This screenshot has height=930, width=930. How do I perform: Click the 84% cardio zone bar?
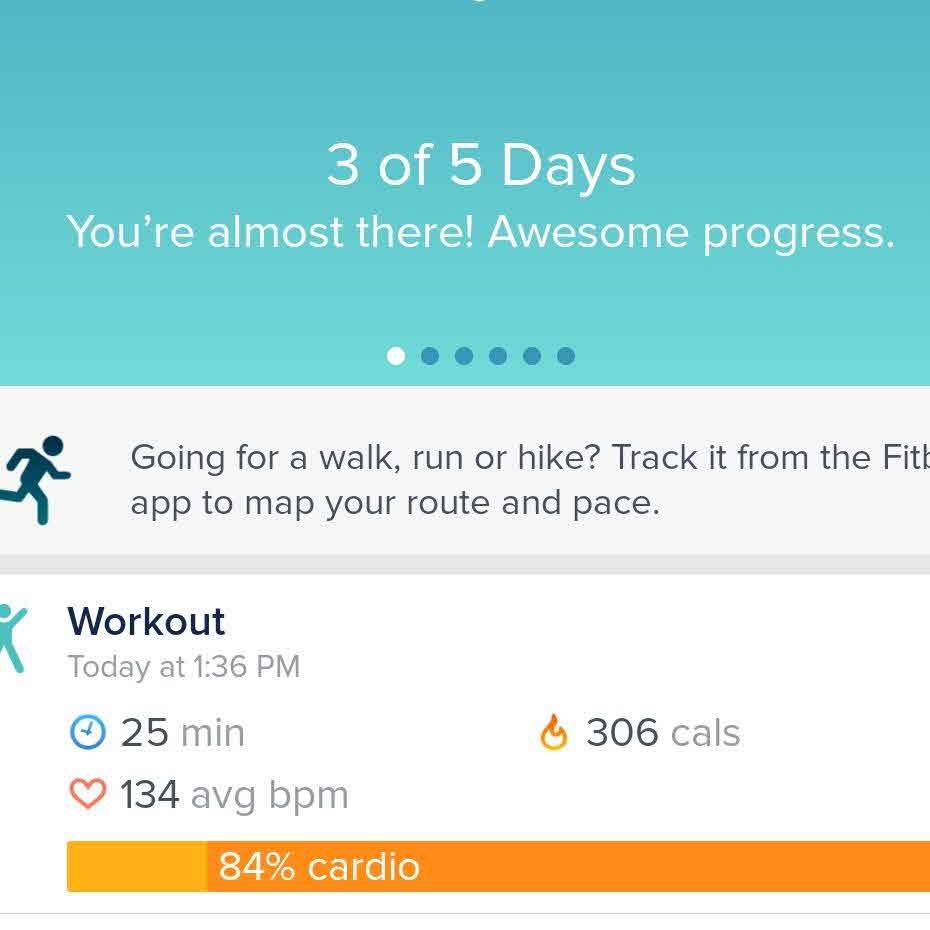[568, 866]
